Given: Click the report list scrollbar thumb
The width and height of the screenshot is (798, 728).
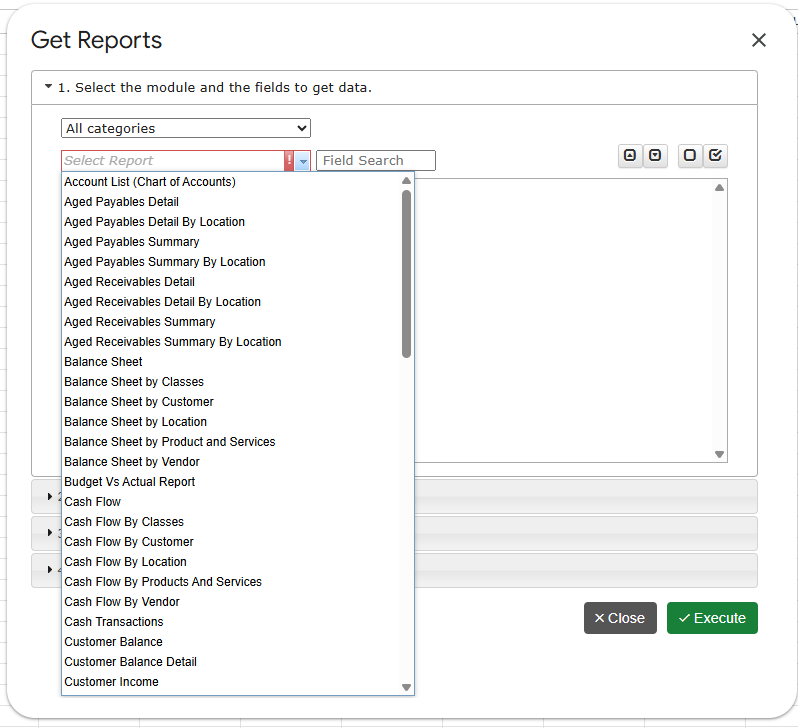Looking at the screenshot, I should (x=406, y=274).
